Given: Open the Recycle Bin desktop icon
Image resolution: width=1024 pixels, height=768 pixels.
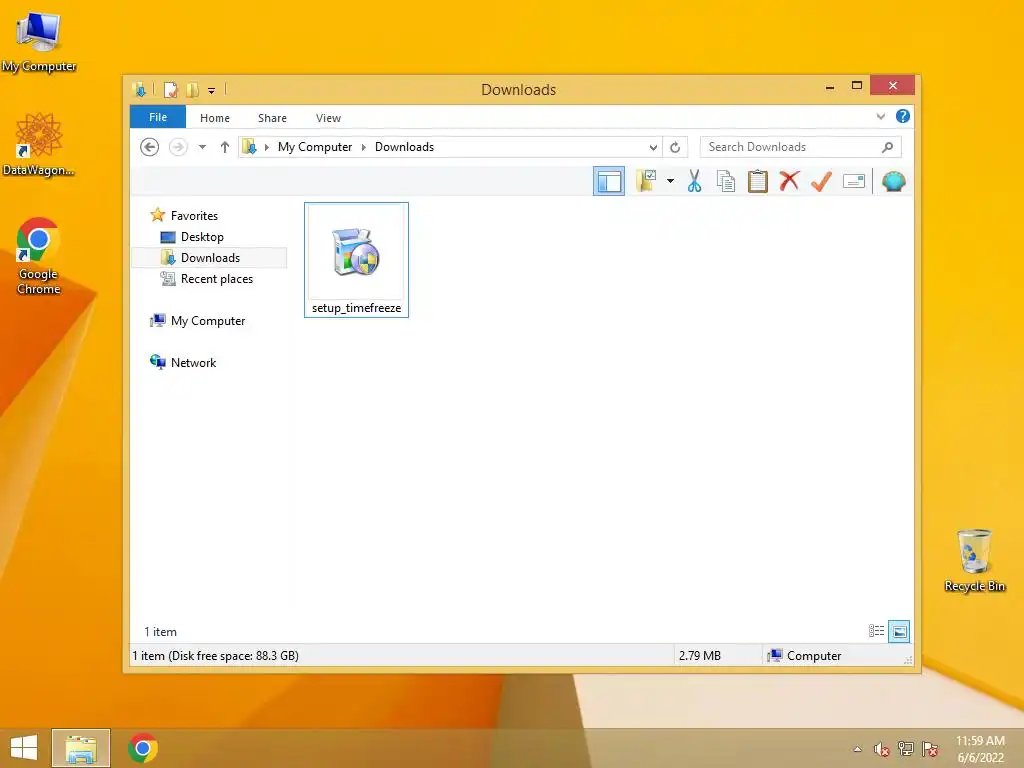Looking at the screenshot, I should [974, 561].
